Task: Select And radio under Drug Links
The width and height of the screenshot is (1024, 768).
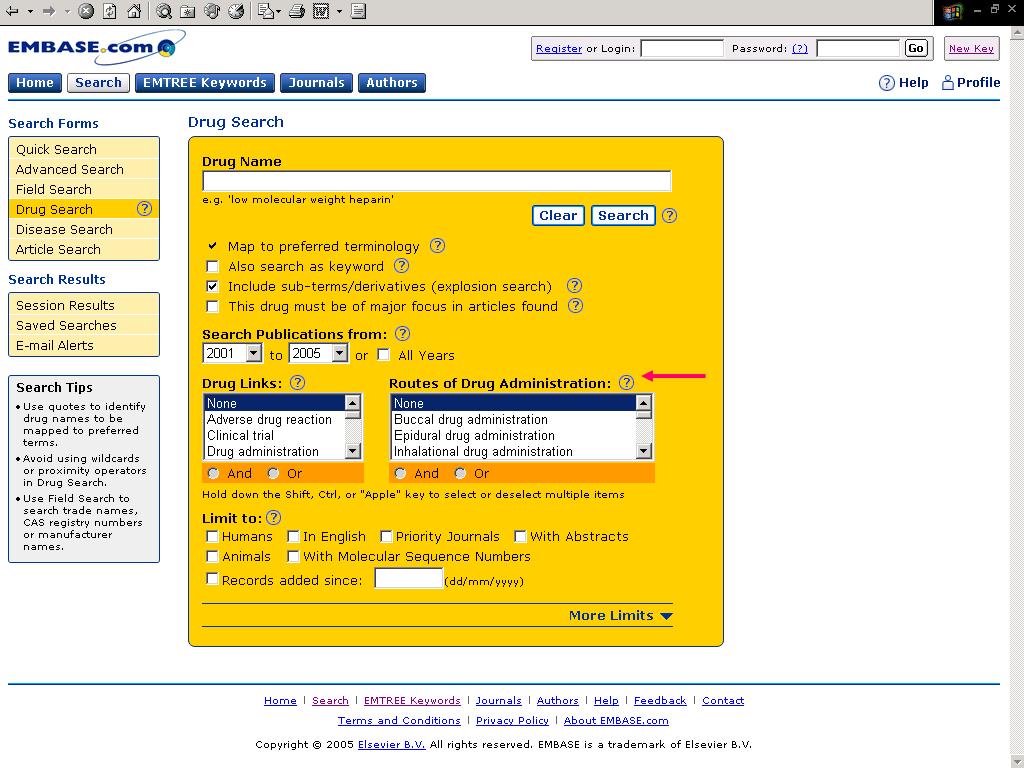Action: pos(213,473)
